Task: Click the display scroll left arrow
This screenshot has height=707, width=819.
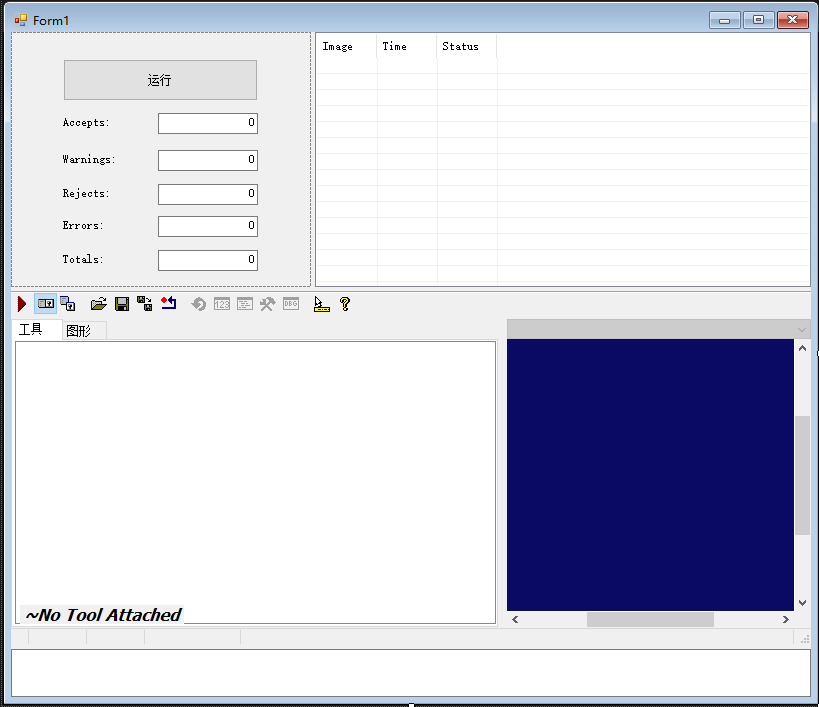Action: (x=515, y=620)
